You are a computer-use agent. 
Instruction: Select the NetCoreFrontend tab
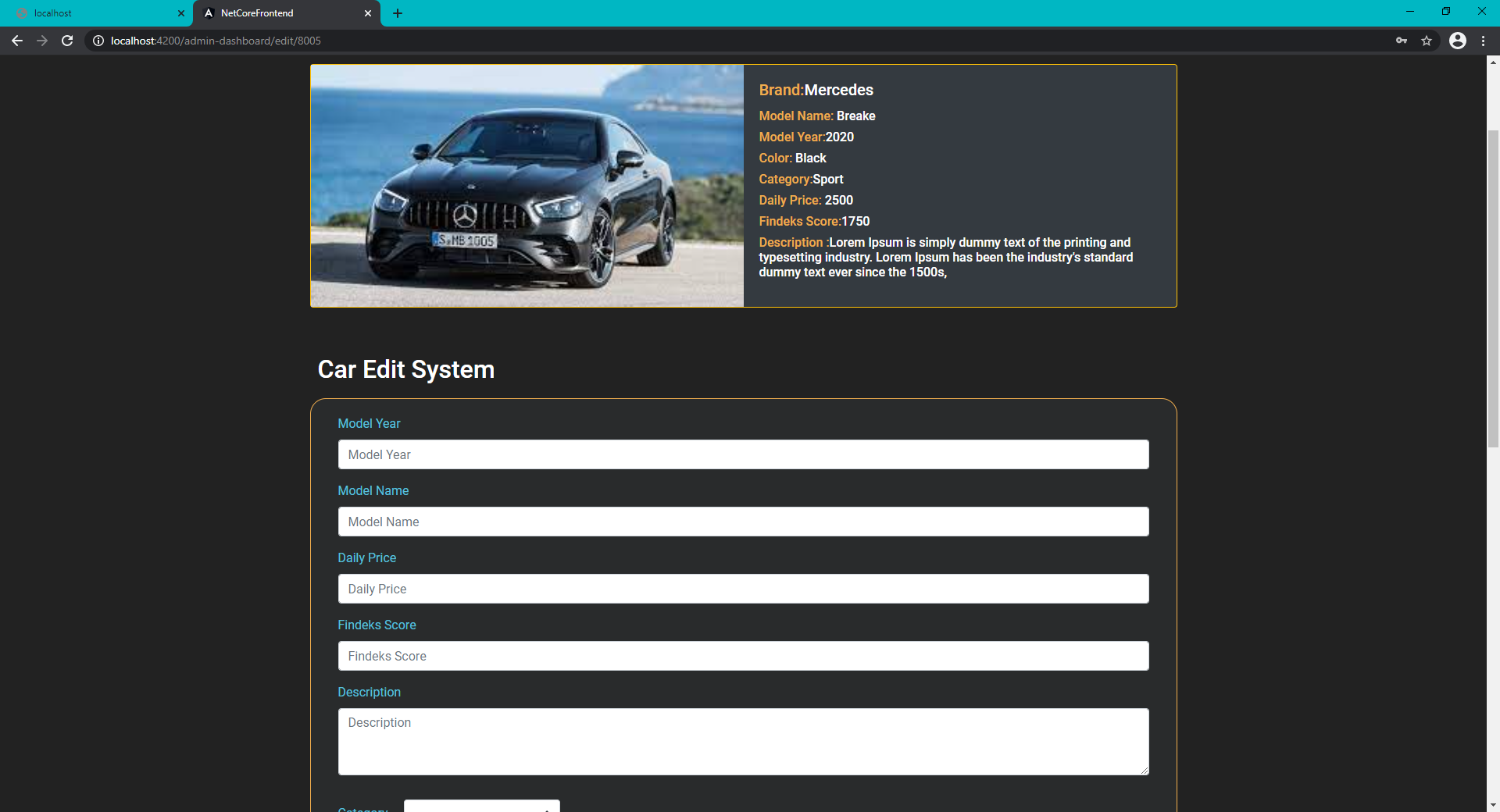point(286,13)
